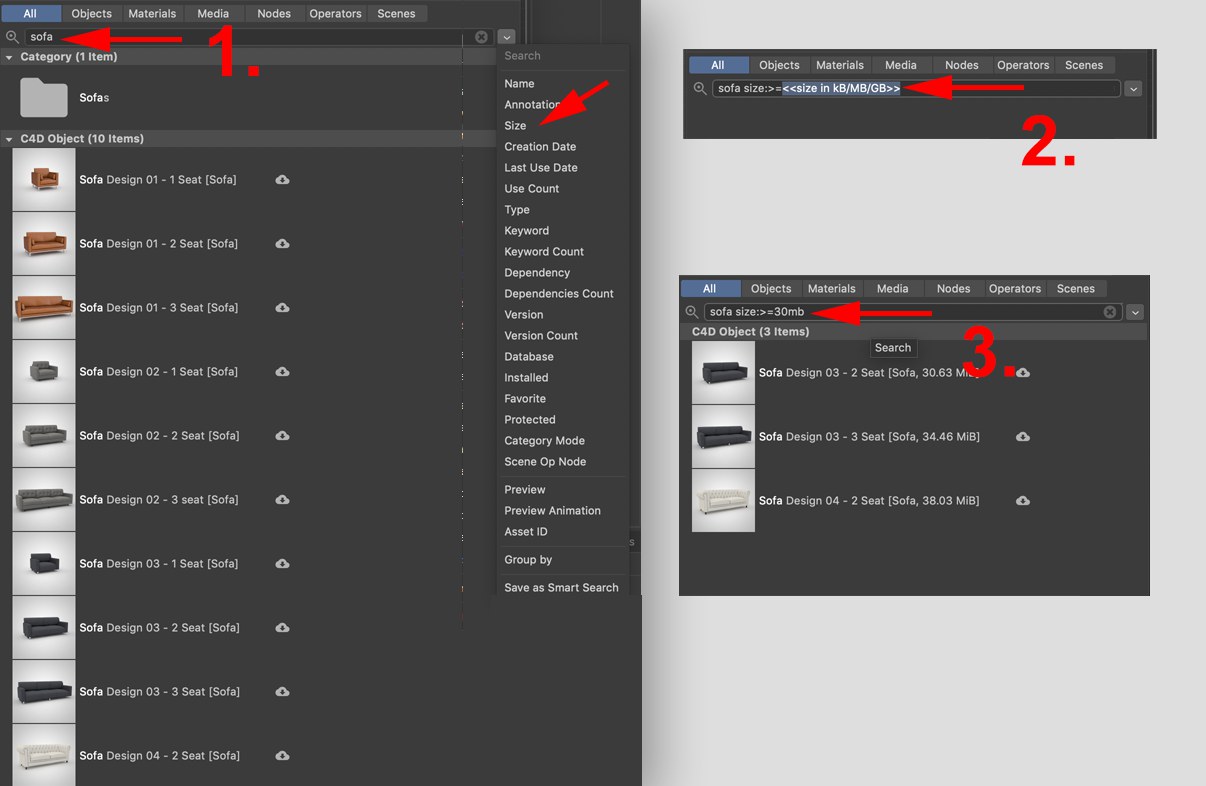This screenshot has height=786, width=1206.
Task: Open the Sofas category folder
Action: click(43, 98)
